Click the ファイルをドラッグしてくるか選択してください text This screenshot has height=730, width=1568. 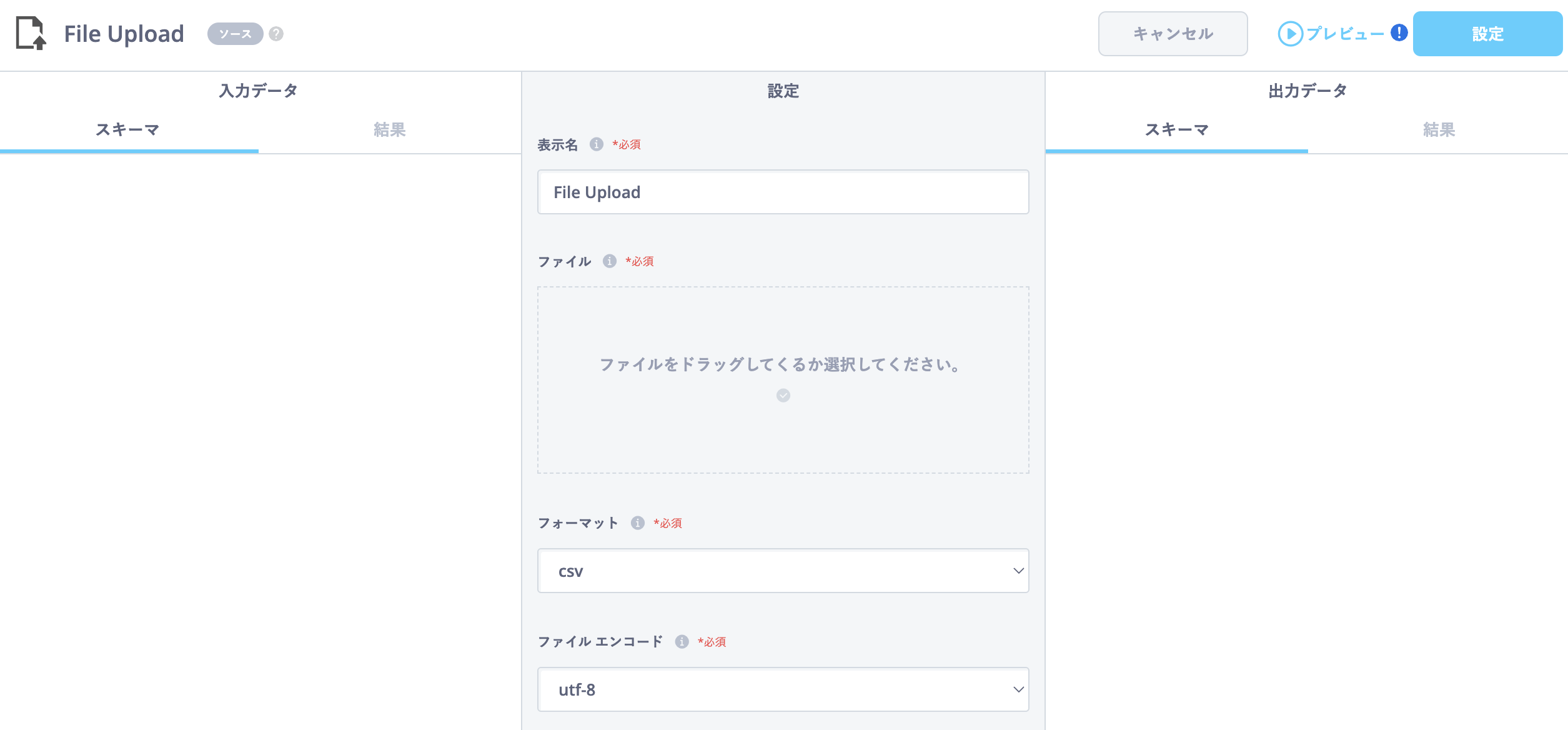coord(780,364)
